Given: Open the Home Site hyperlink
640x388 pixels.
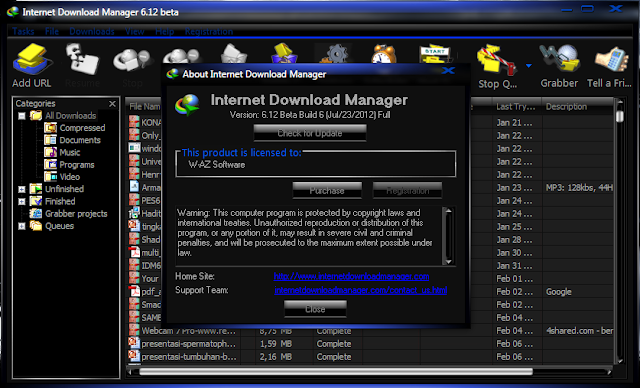Looking at the screenshot, I should click(351, 276).
